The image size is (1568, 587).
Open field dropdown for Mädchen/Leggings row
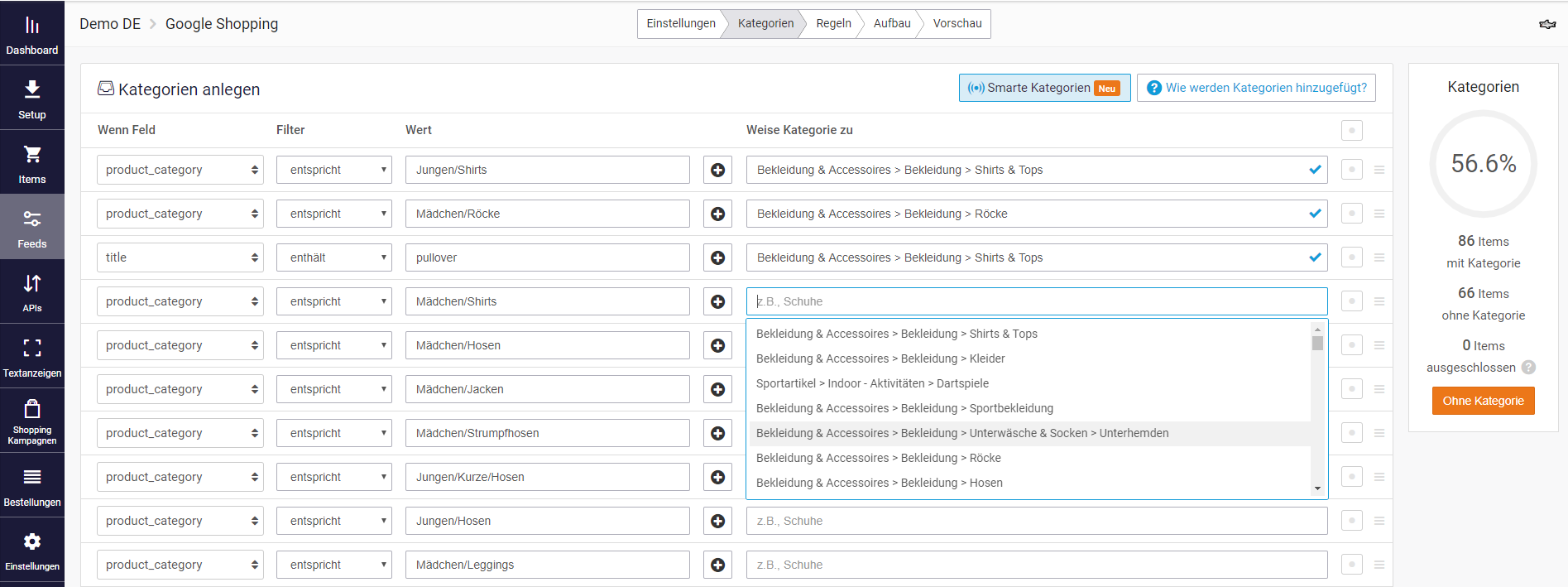pyautogui.click(x=180, y=565)
